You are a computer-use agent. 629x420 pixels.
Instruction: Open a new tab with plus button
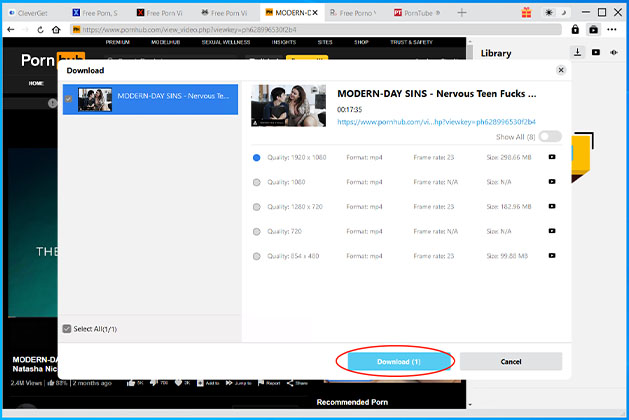[x=461, y=13]
